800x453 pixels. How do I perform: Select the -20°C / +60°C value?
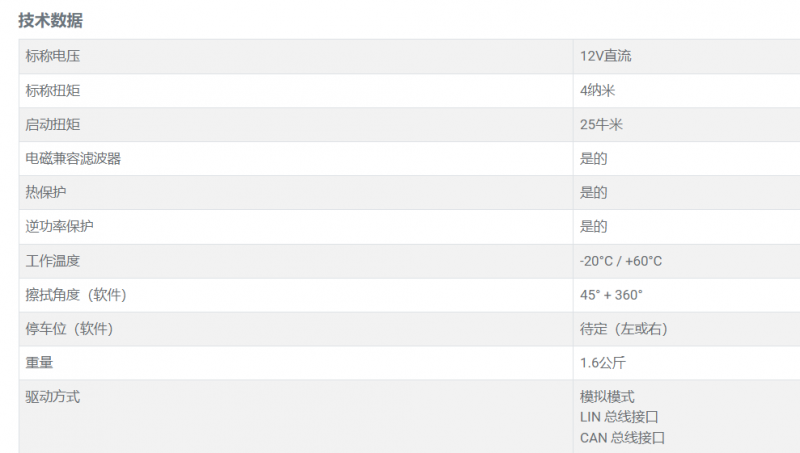621,261
